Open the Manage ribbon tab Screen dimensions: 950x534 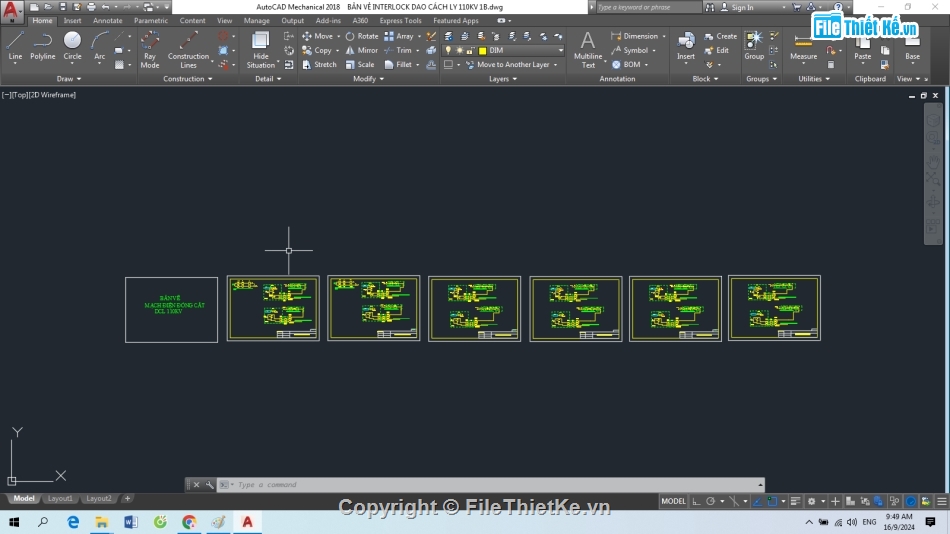tap(256, 21)
